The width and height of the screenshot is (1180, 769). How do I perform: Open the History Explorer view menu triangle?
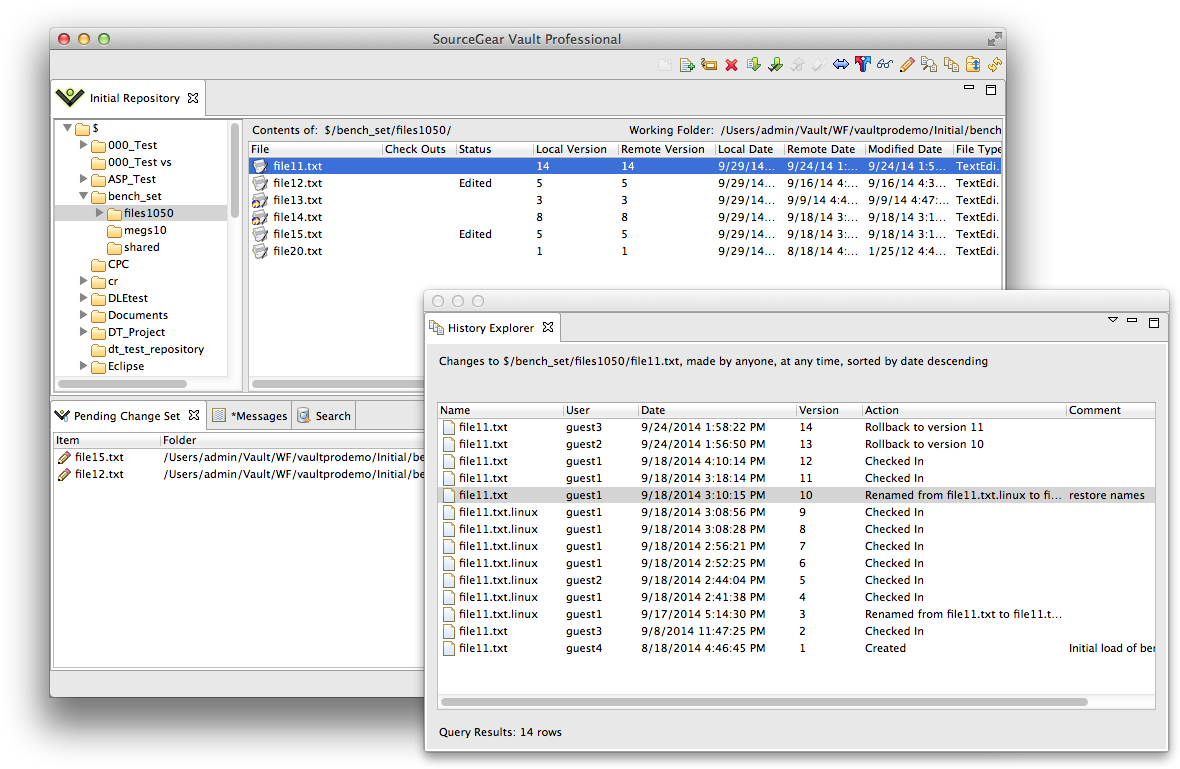pos(1112,319)
